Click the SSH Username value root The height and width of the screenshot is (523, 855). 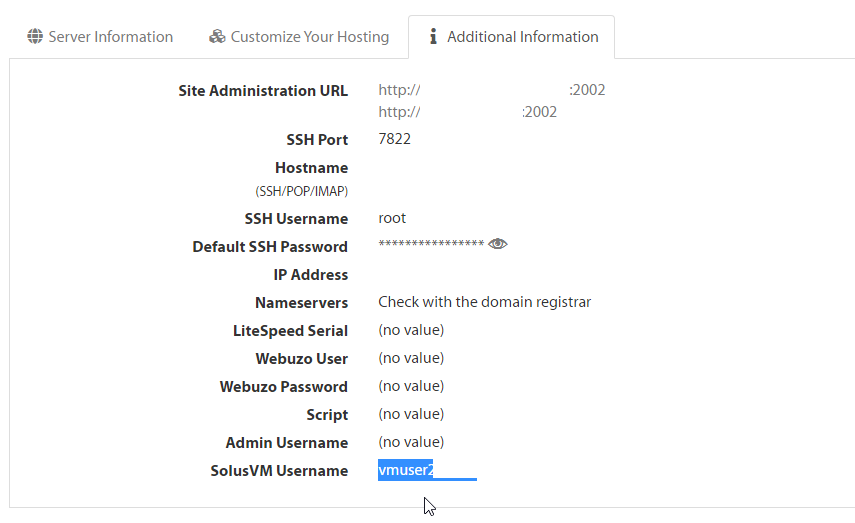pos(392,218)
